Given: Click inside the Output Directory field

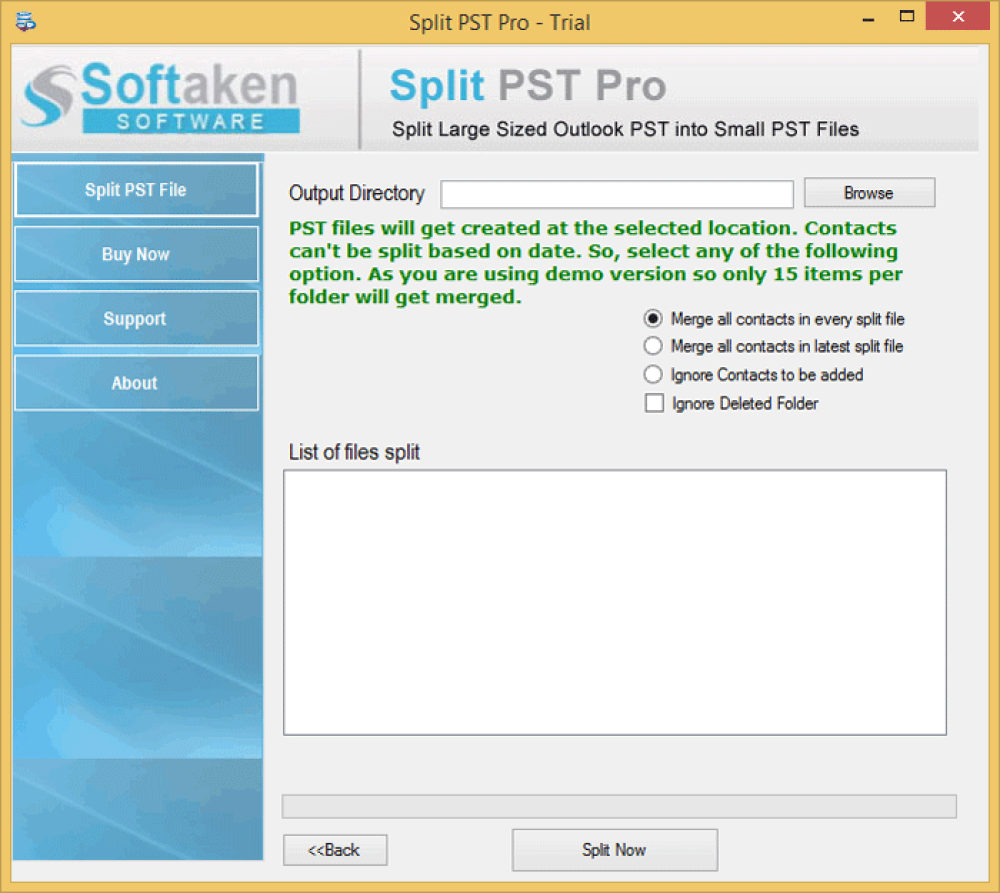Looking at the screenshot, I should click(616, 194).
